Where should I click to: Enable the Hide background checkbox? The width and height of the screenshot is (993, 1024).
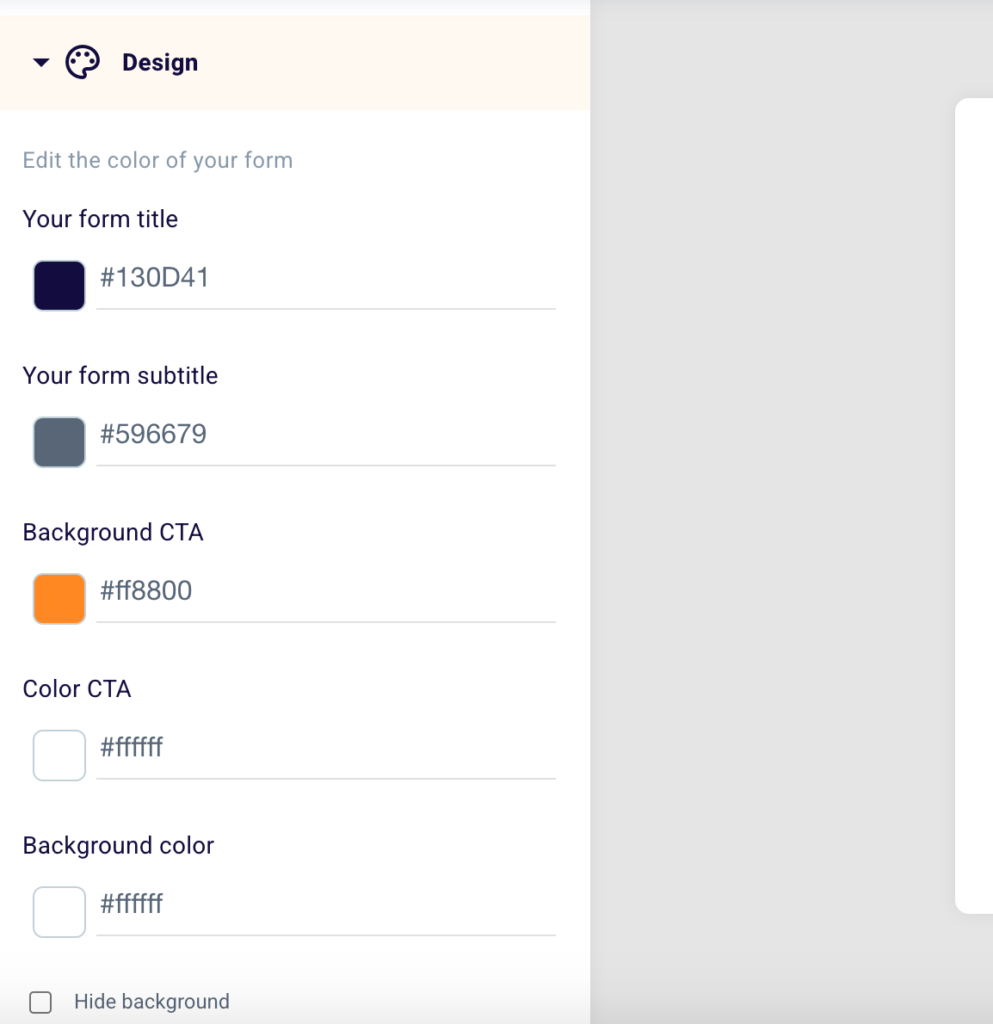pos(41,1002)
